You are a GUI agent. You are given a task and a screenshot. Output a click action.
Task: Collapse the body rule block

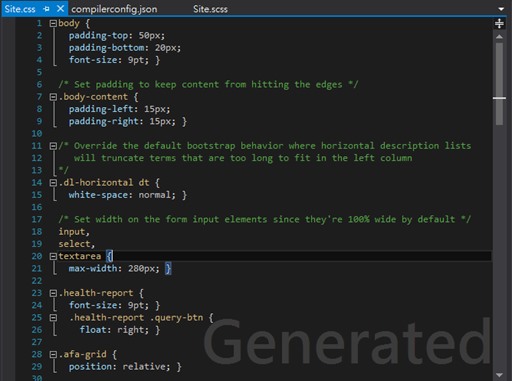(x=53, y=23)
